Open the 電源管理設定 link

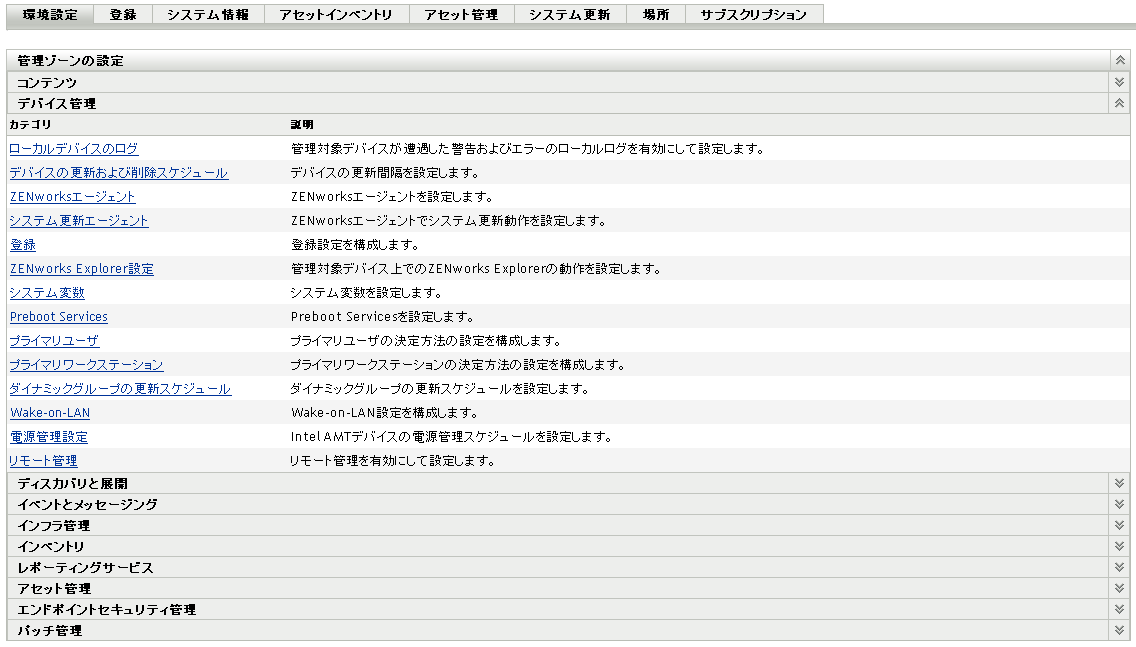pos(49,437)
